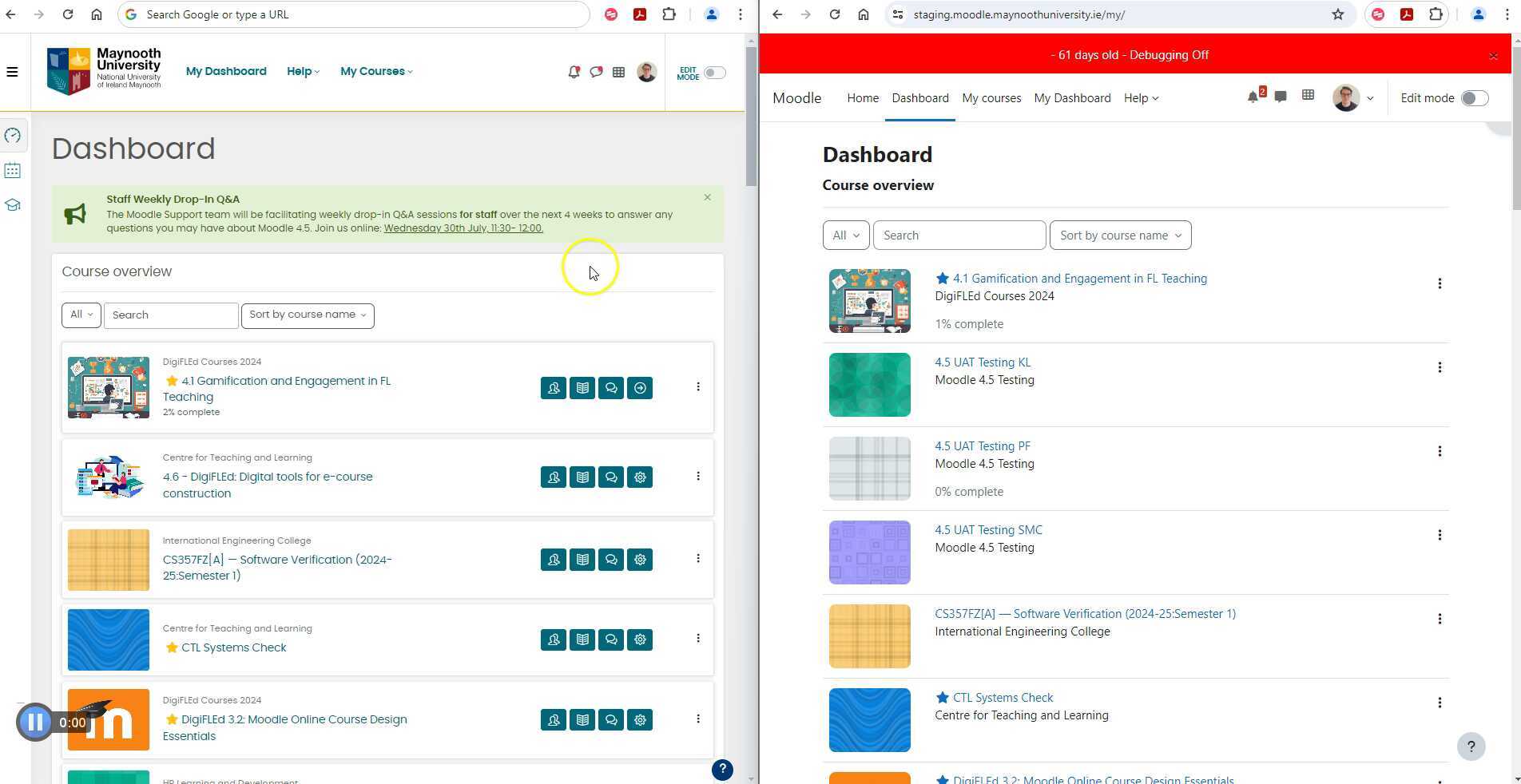The width and height of the screenshot is (1521, 784).
Task: Open the graduation cap icon in left sidebar
Action: tap(13, 205)
